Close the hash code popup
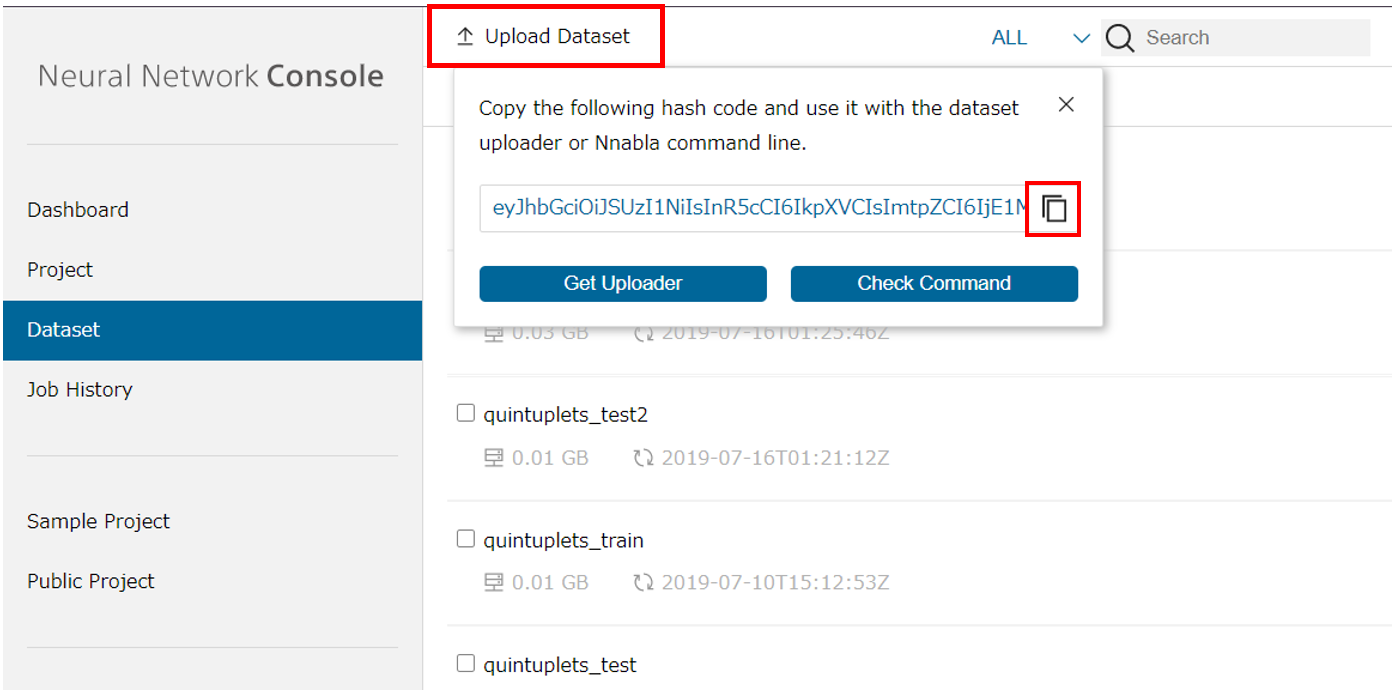This screenshot has width=1400, height=695. point(1066,105)
